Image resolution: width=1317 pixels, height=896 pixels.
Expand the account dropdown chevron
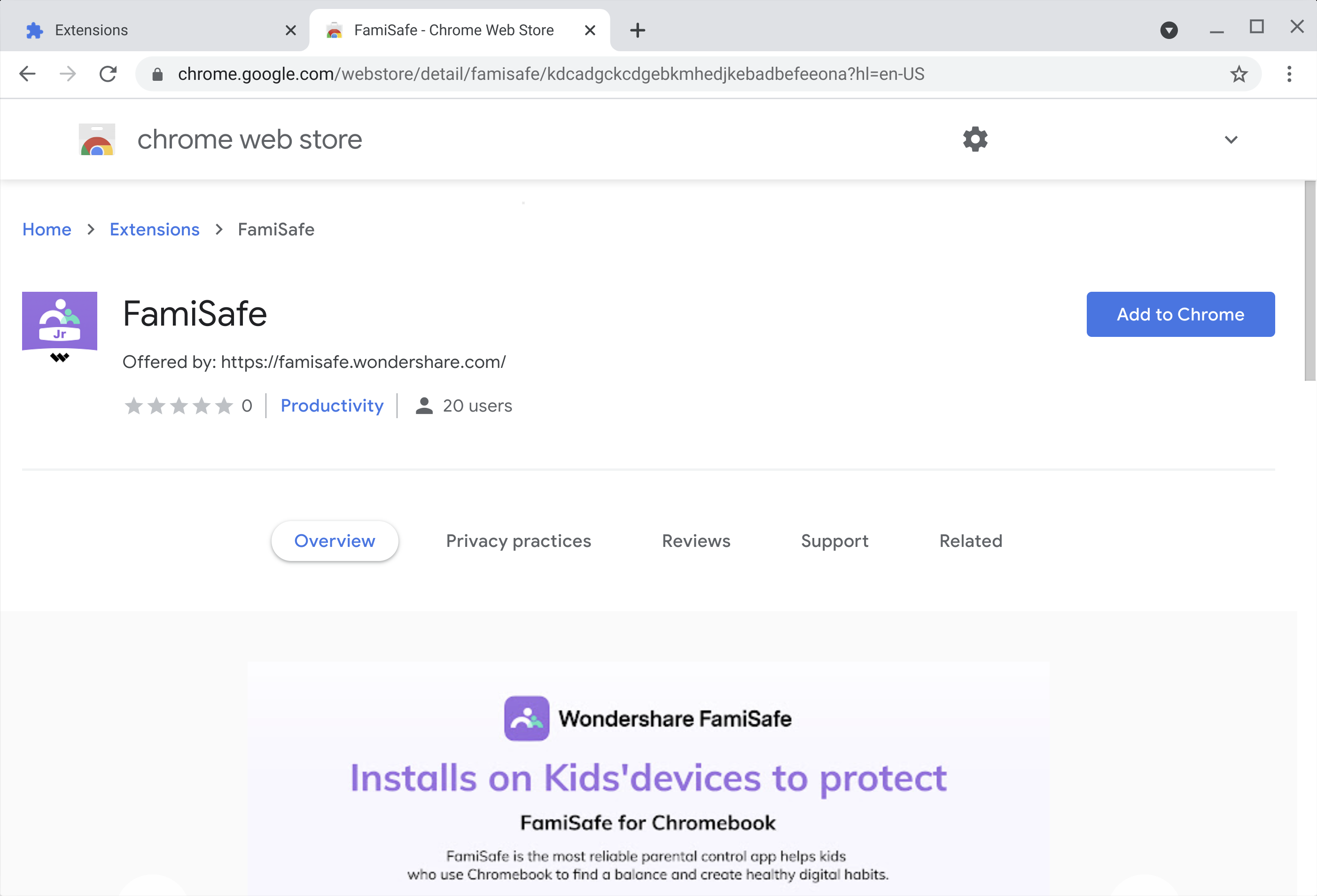coord(1231,140)
